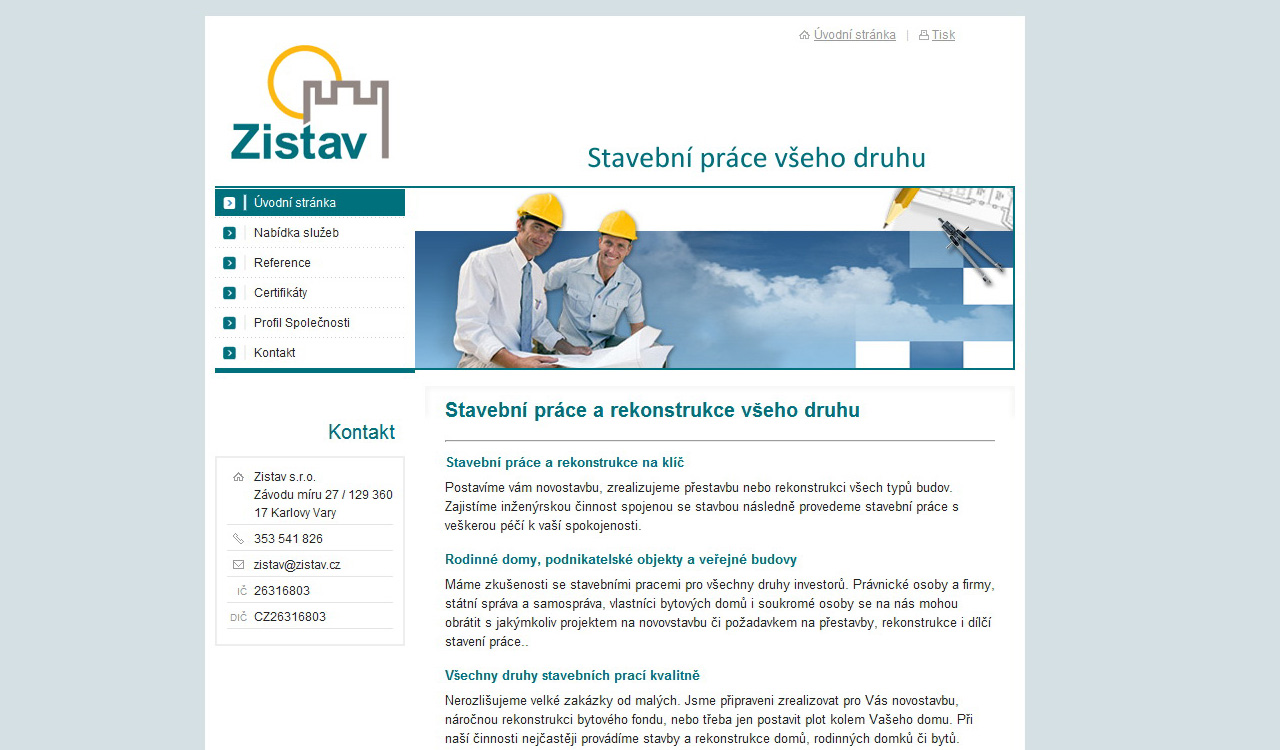
Task: Click the phone icon in contact box
Action: pyautogui.click(x=238, y=539)
